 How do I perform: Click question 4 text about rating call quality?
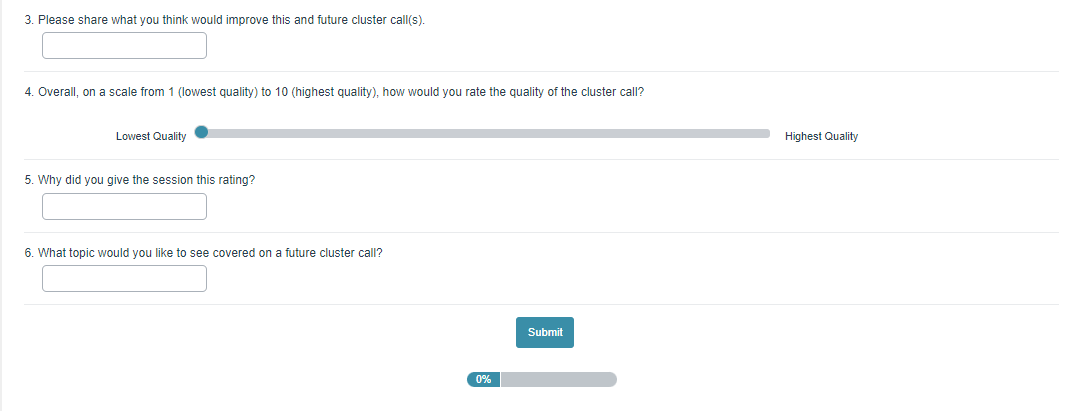[334, 91]
